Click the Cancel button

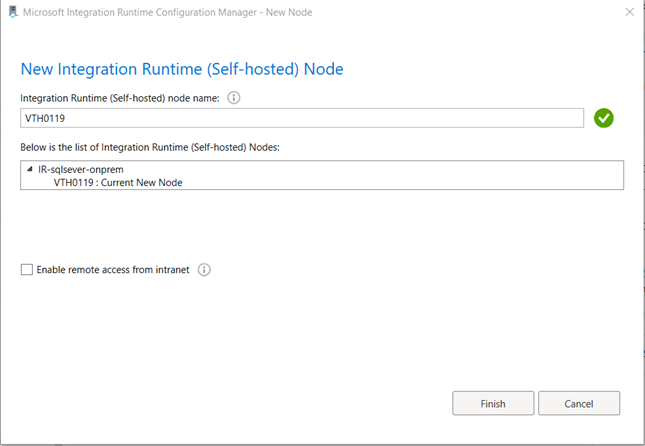point(579,403)
